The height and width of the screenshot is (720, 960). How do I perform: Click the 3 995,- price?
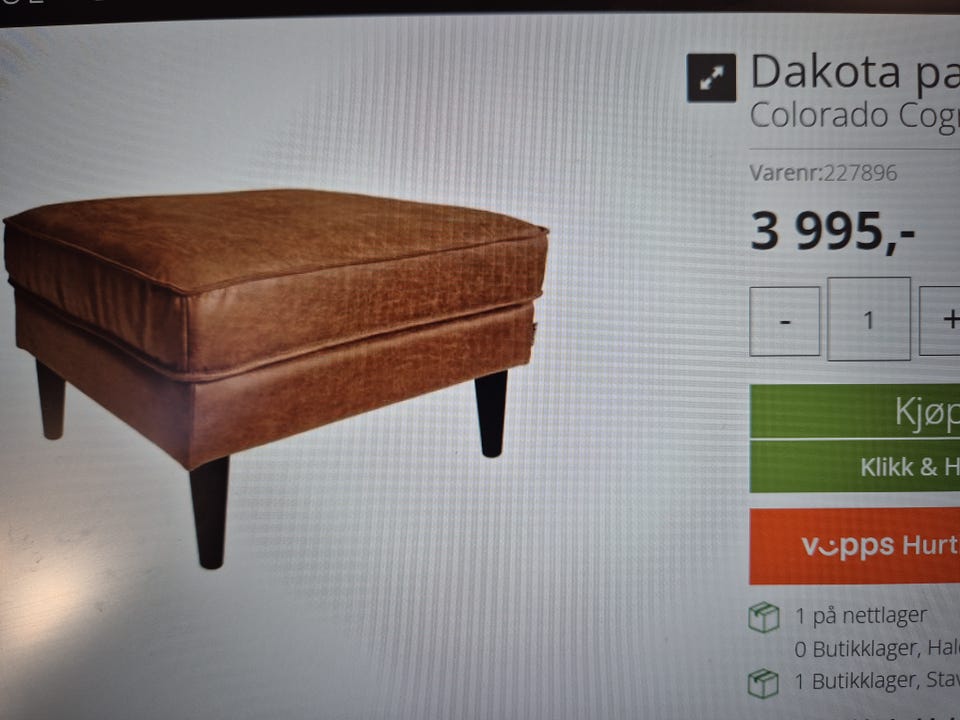[832, 231]
